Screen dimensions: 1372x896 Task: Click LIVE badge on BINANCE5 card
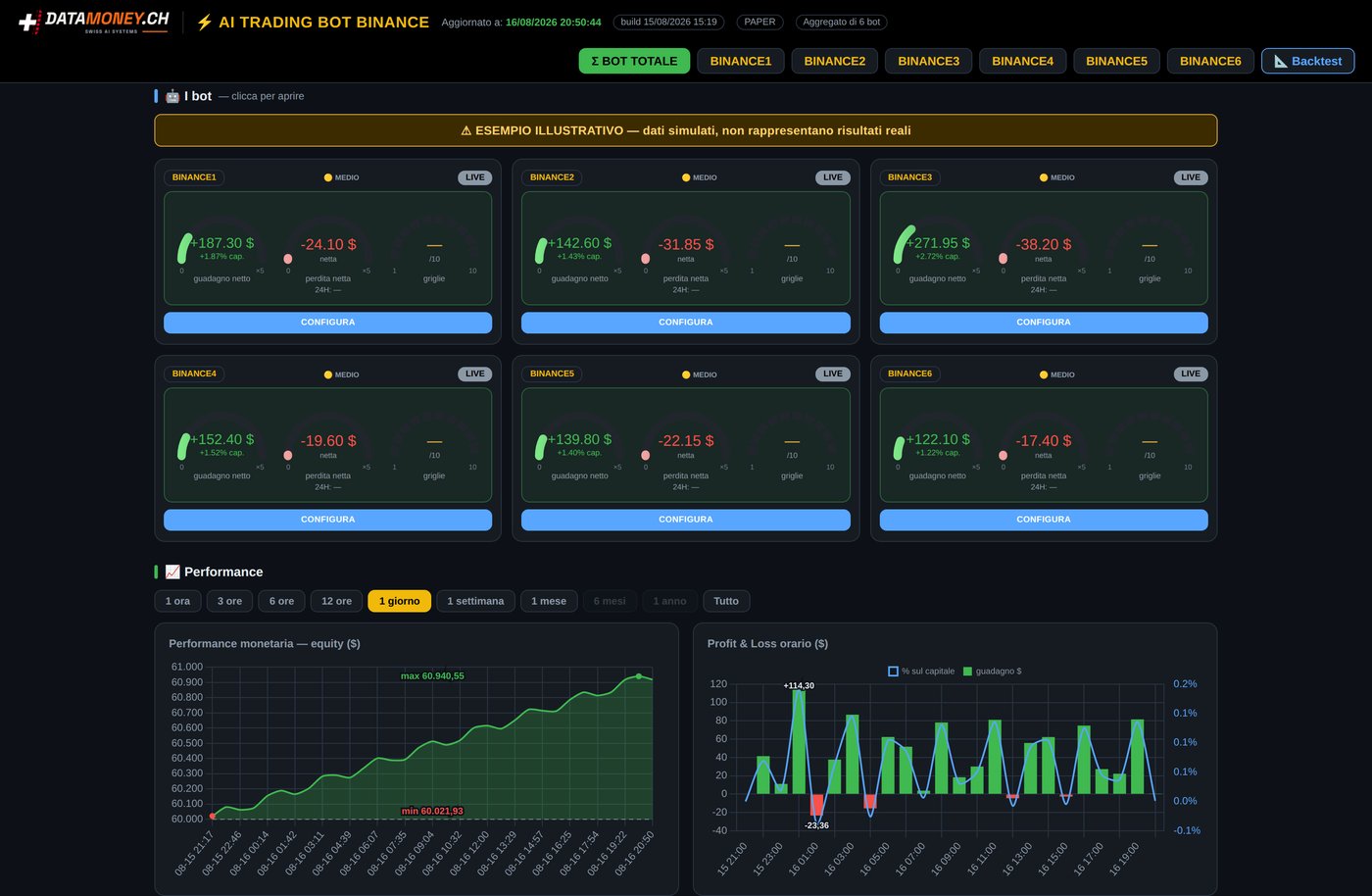point(833,373)
